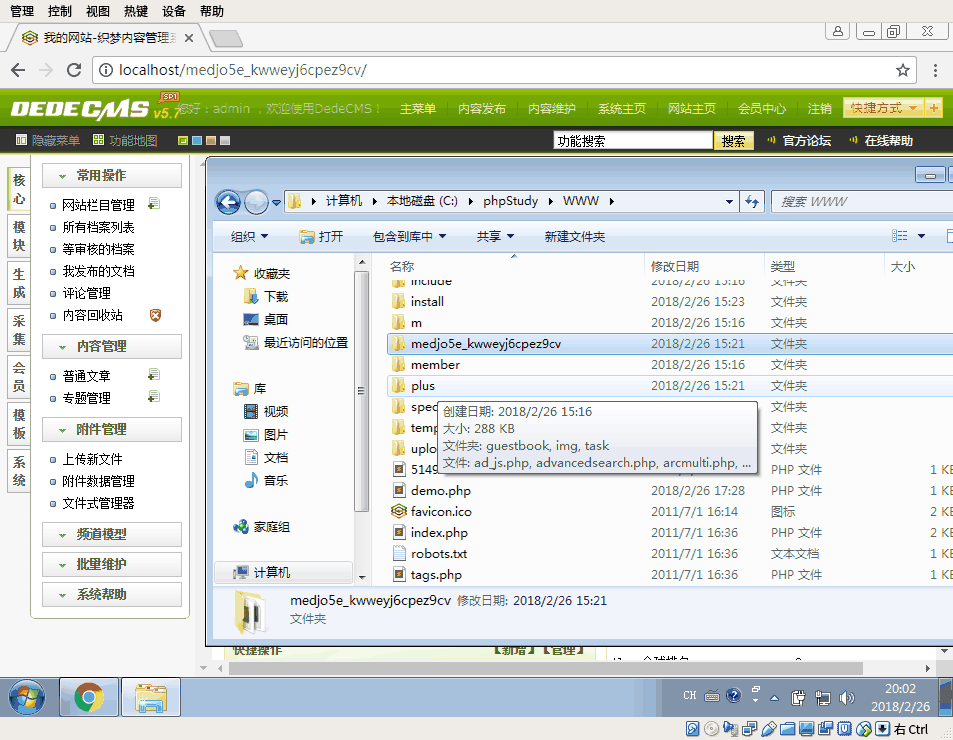Open the 组织 dropdown menu
This screenshot has height=740, width=953.
pos(249,236)
